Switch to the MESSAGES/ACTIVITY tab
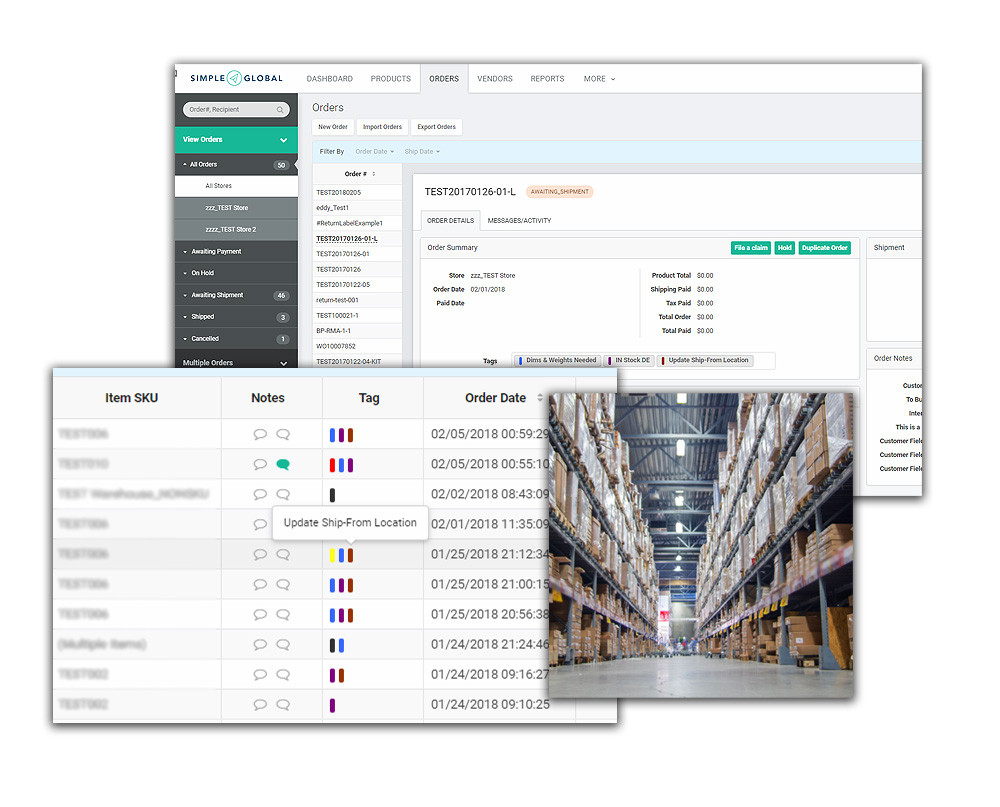 coord(519,221)
